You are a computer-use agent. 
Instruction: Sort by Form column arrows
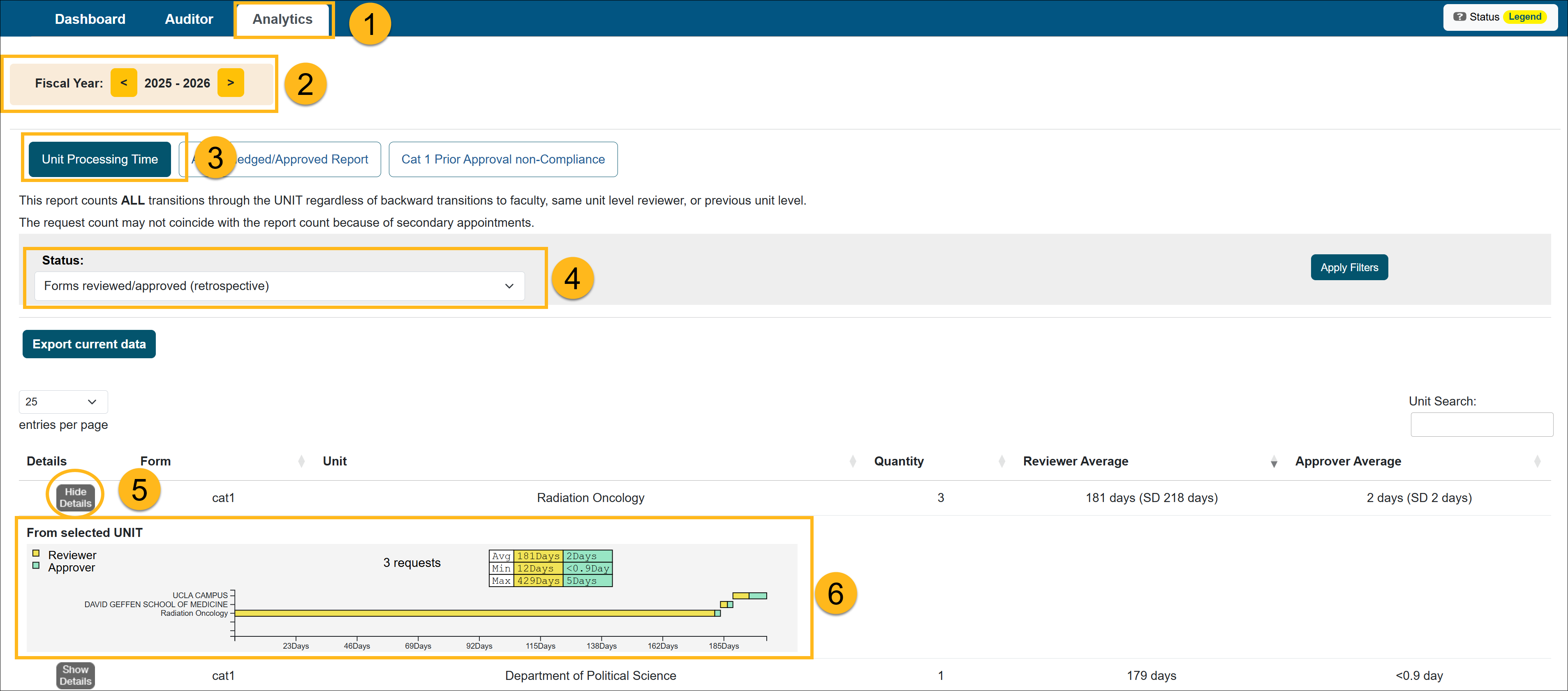[x=301, y=462]
